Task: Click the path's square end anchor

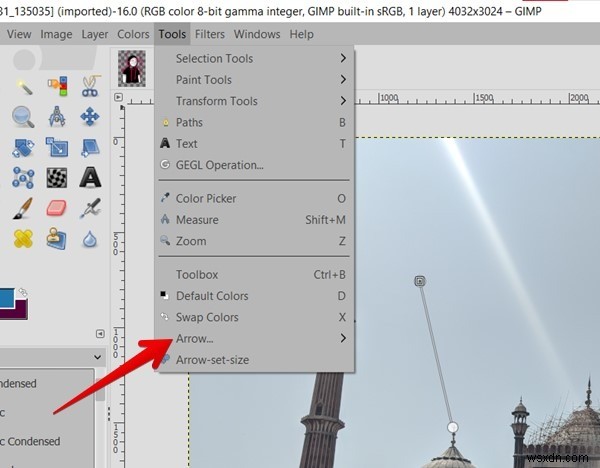Action: 420,281
